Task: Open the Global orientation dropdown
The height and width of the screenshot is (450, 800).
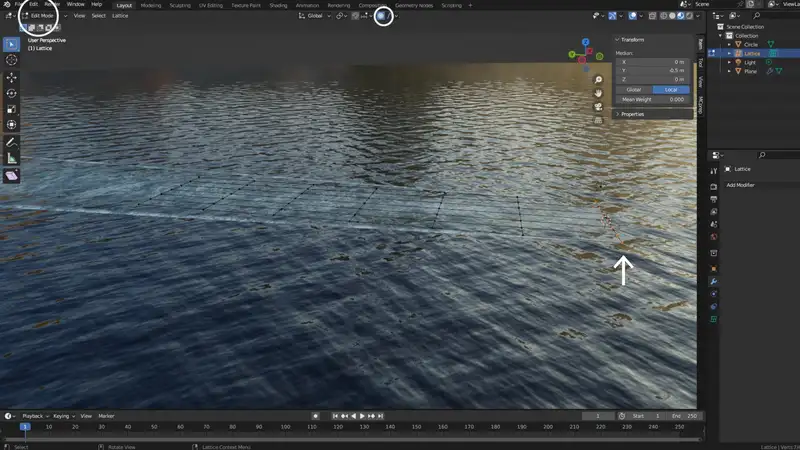Action: coord(315,16)
